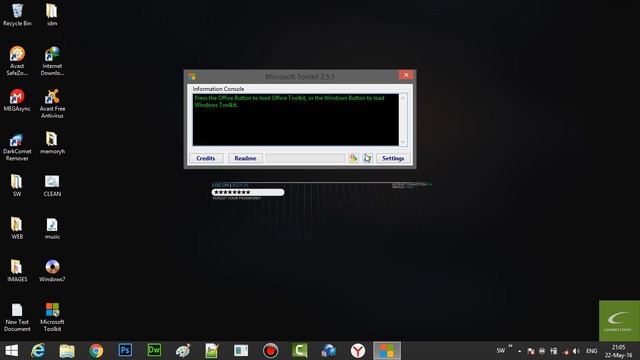Launch Yandex browser from taskbar

pyautogui.click(x=358, y=351)
